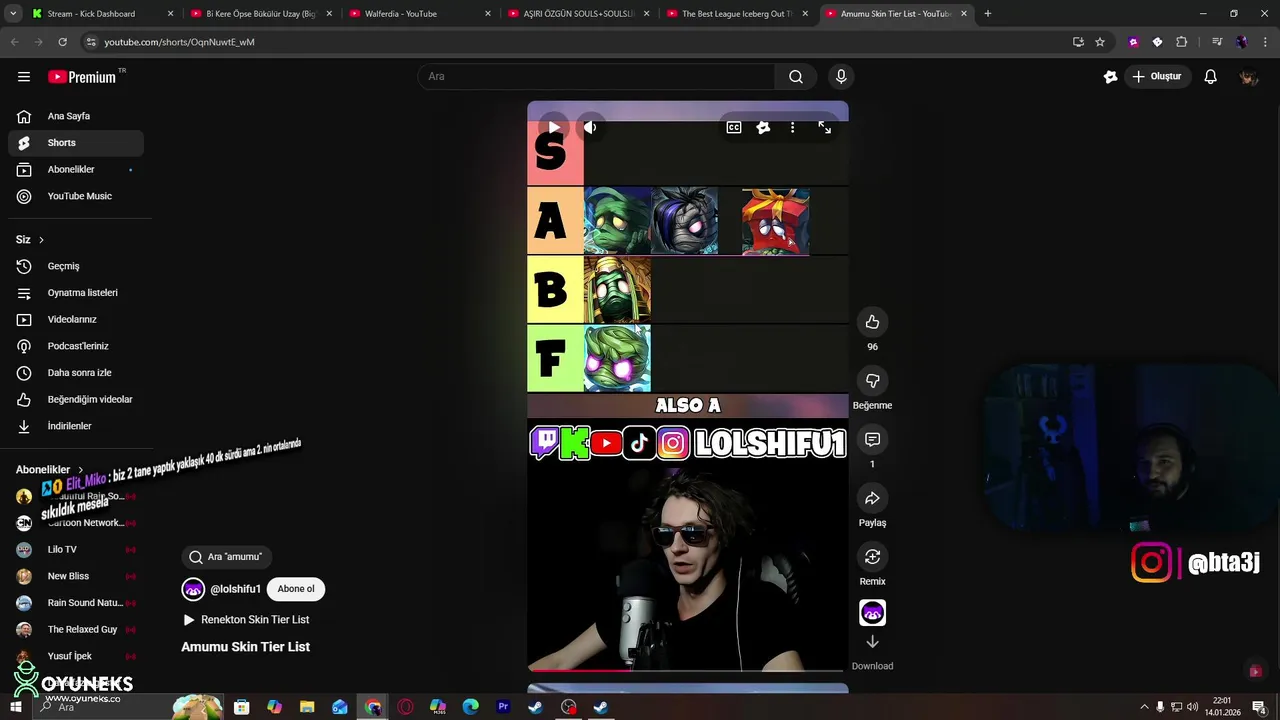Switch to Walferdia - YouTube tab

coord(418,14)
